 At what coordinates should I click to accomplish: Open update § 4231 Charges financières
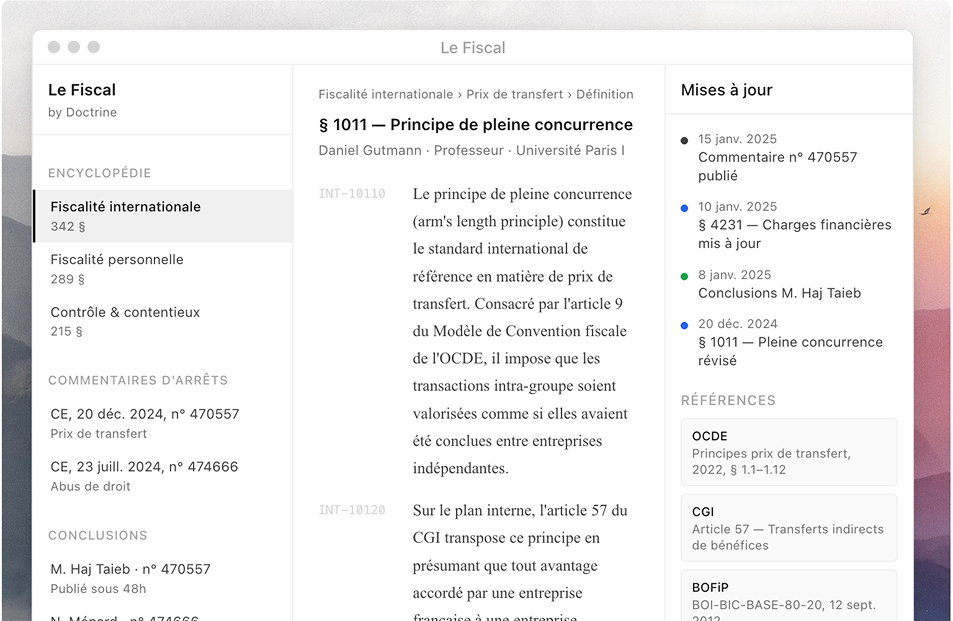tap(789, 225)
